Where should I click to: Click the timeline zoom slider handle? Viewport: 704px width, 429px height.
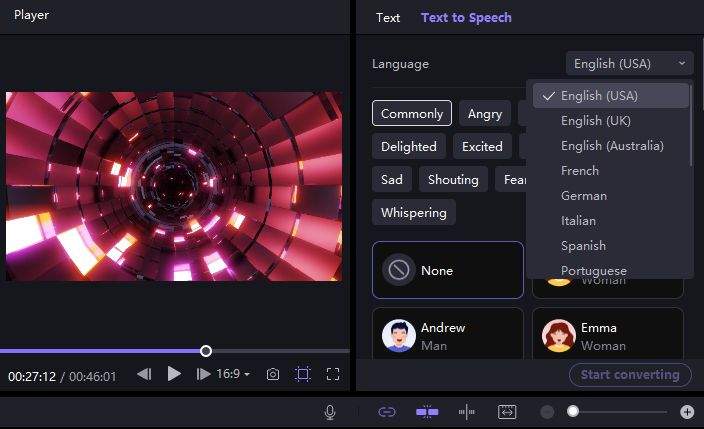572,411
